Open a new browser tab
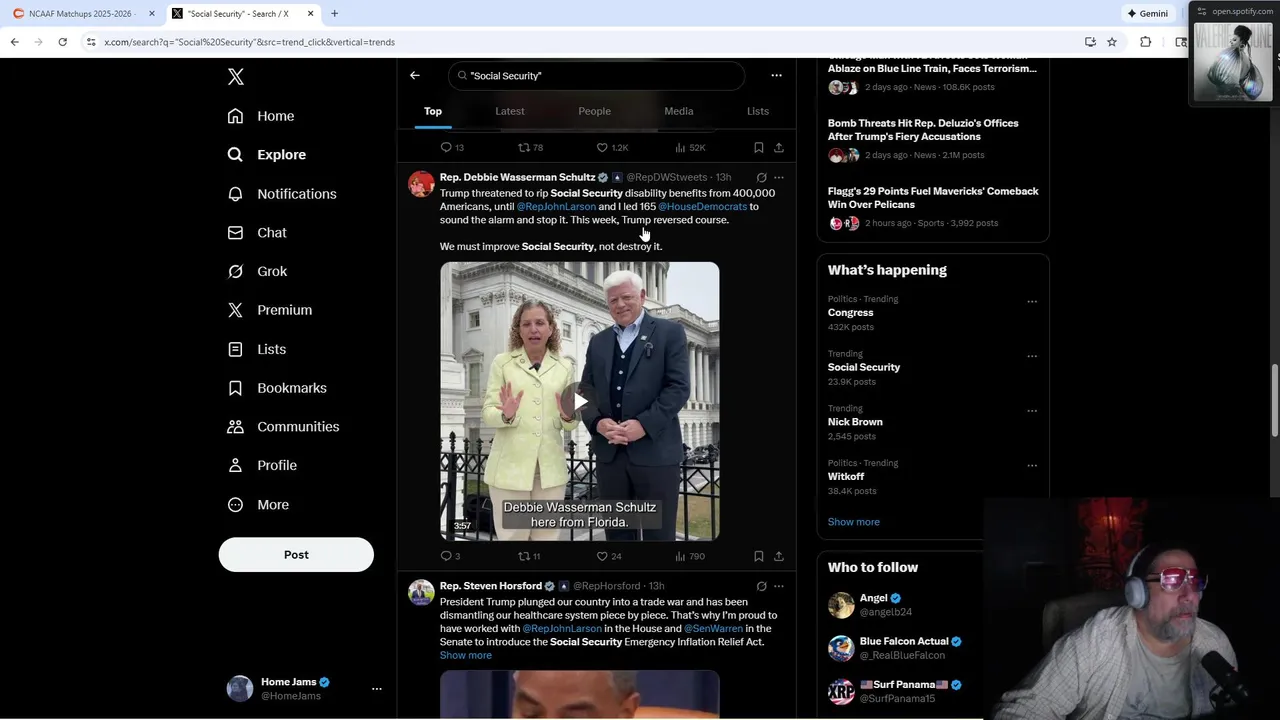The height and width of the screenshot is (720, 1280). (334, 13)
